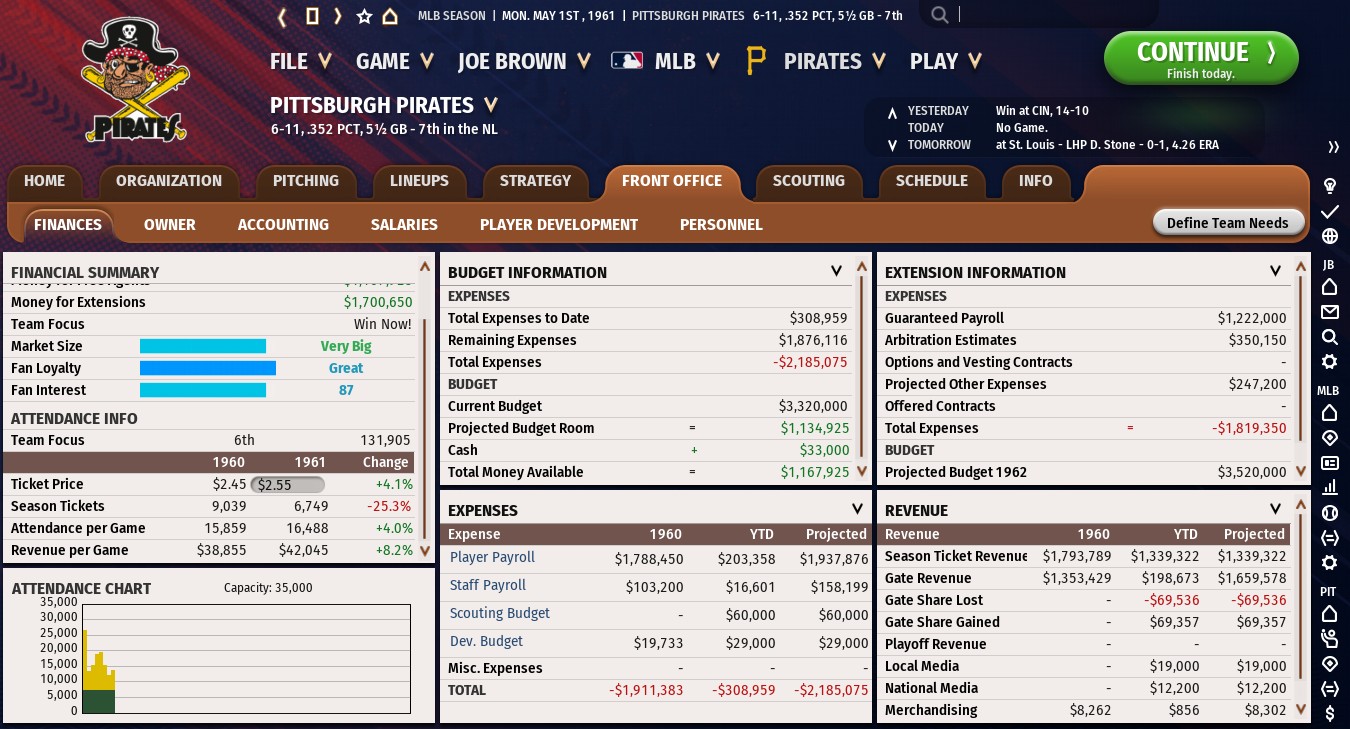Viewport: 1350px width, 729px height.
Task: Click the bookmark star icon in top bar
Action: tap(364, 16)
